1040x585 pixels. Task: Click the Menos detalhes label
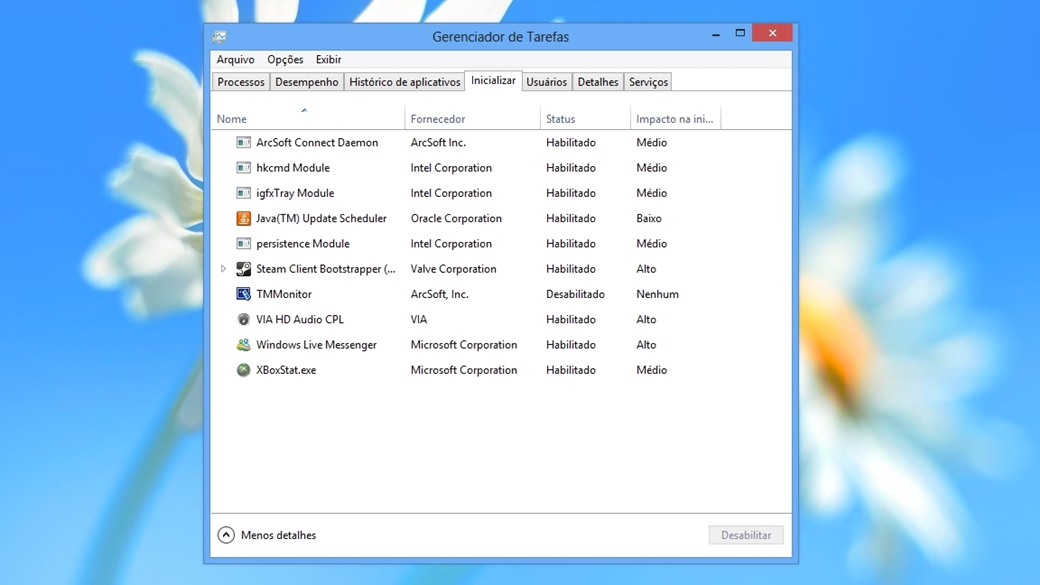coord(279,535)
